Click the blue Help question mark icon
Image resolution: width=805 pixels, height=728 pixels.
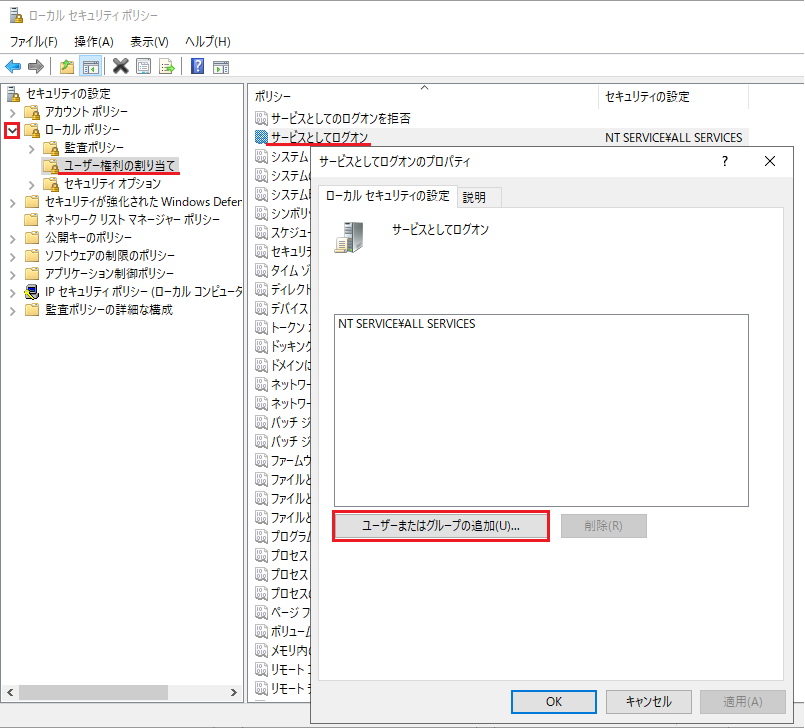tap(198, 66)
